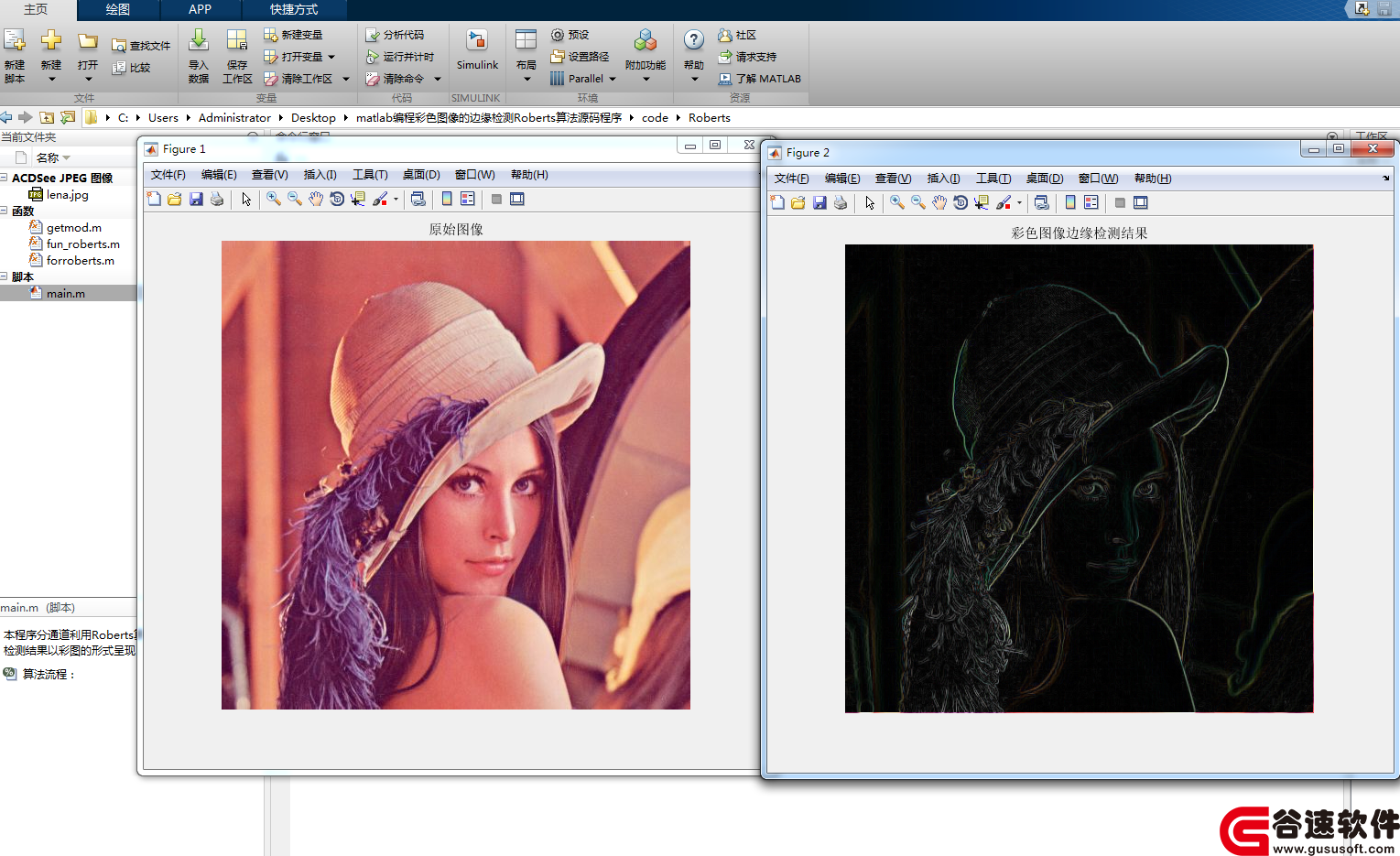
Task: Click Request Support (请求支持)
Action: click(747, 57)
